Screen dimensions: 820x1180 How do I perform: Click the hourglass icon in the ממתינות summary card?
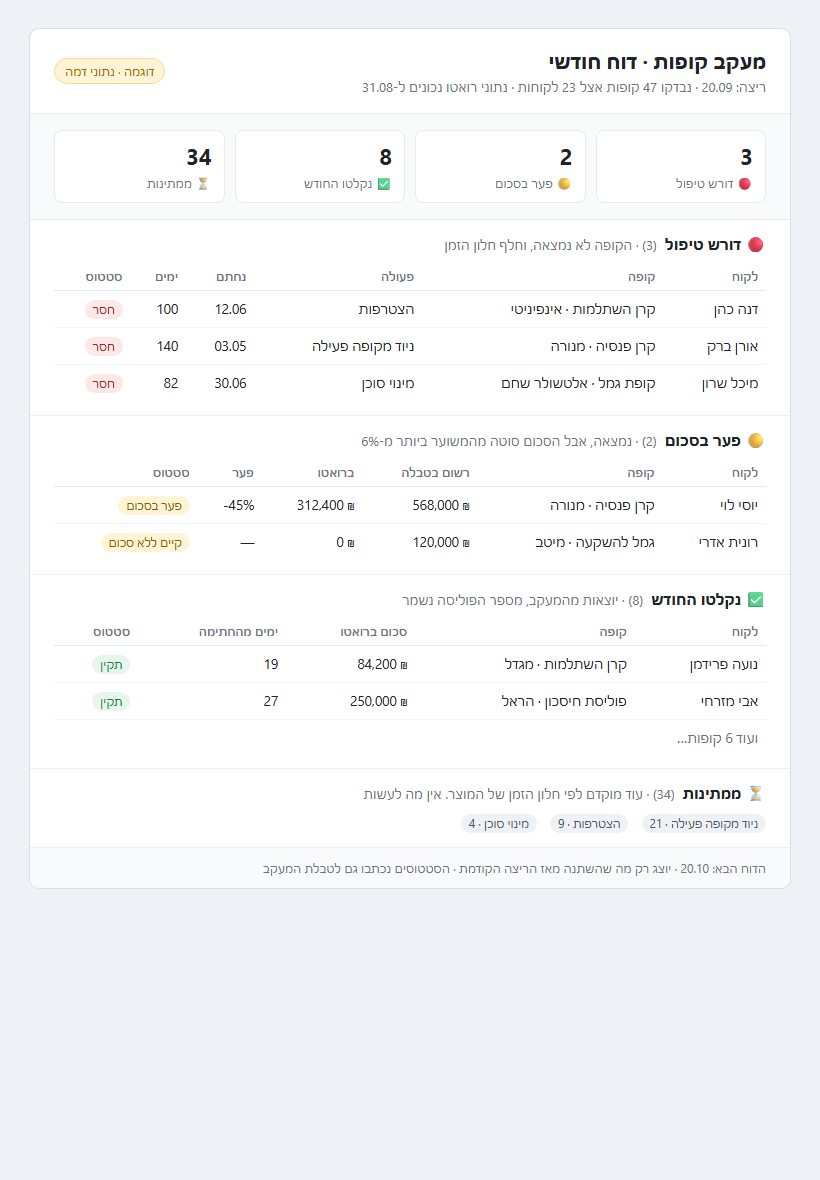pyautogui.click(x=203, y=184)
